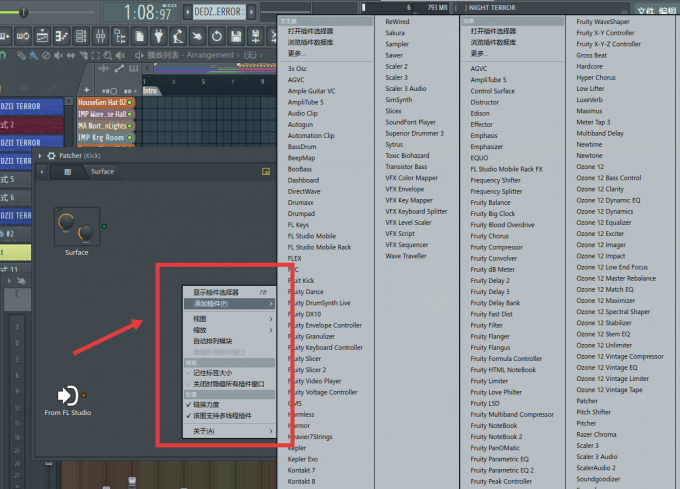The image size is (680, 489).
Task: Adjust the top-left master slider knob
Action: click(23, 13)
